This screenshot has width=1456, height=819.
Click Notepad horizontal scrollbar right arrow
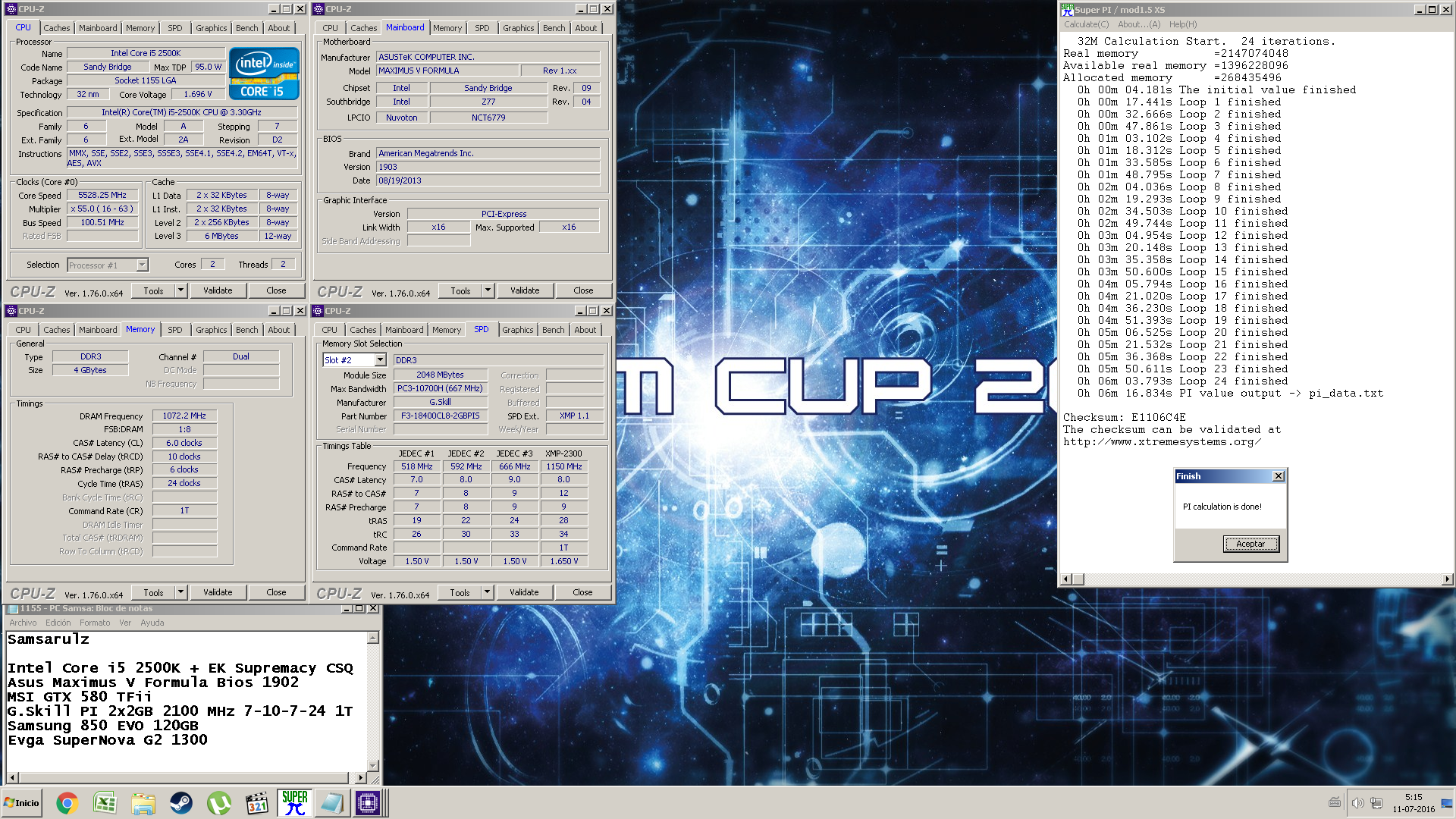(x=360, y=777)
